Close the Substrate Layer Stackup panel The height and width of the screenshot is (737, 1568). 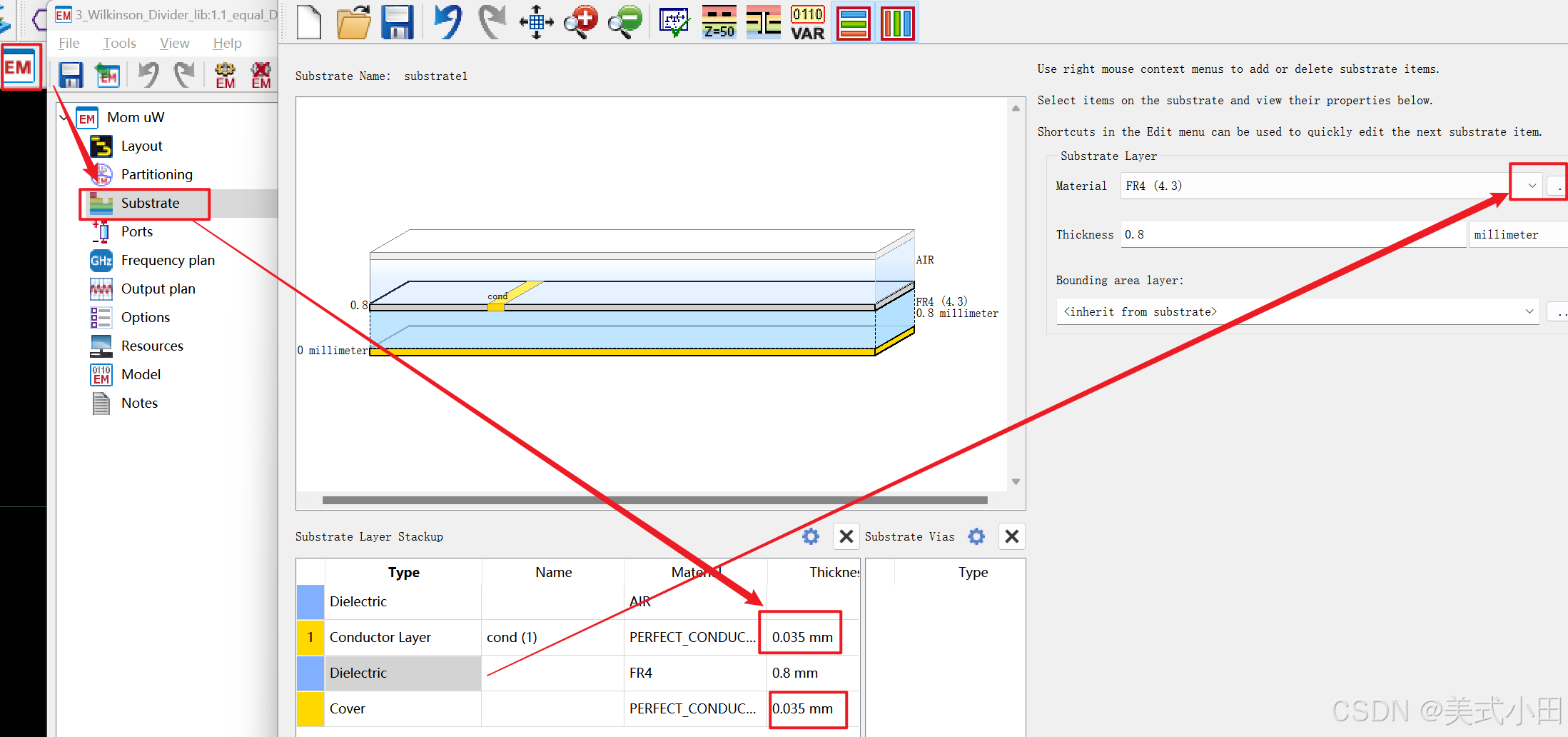click(846, 536)
